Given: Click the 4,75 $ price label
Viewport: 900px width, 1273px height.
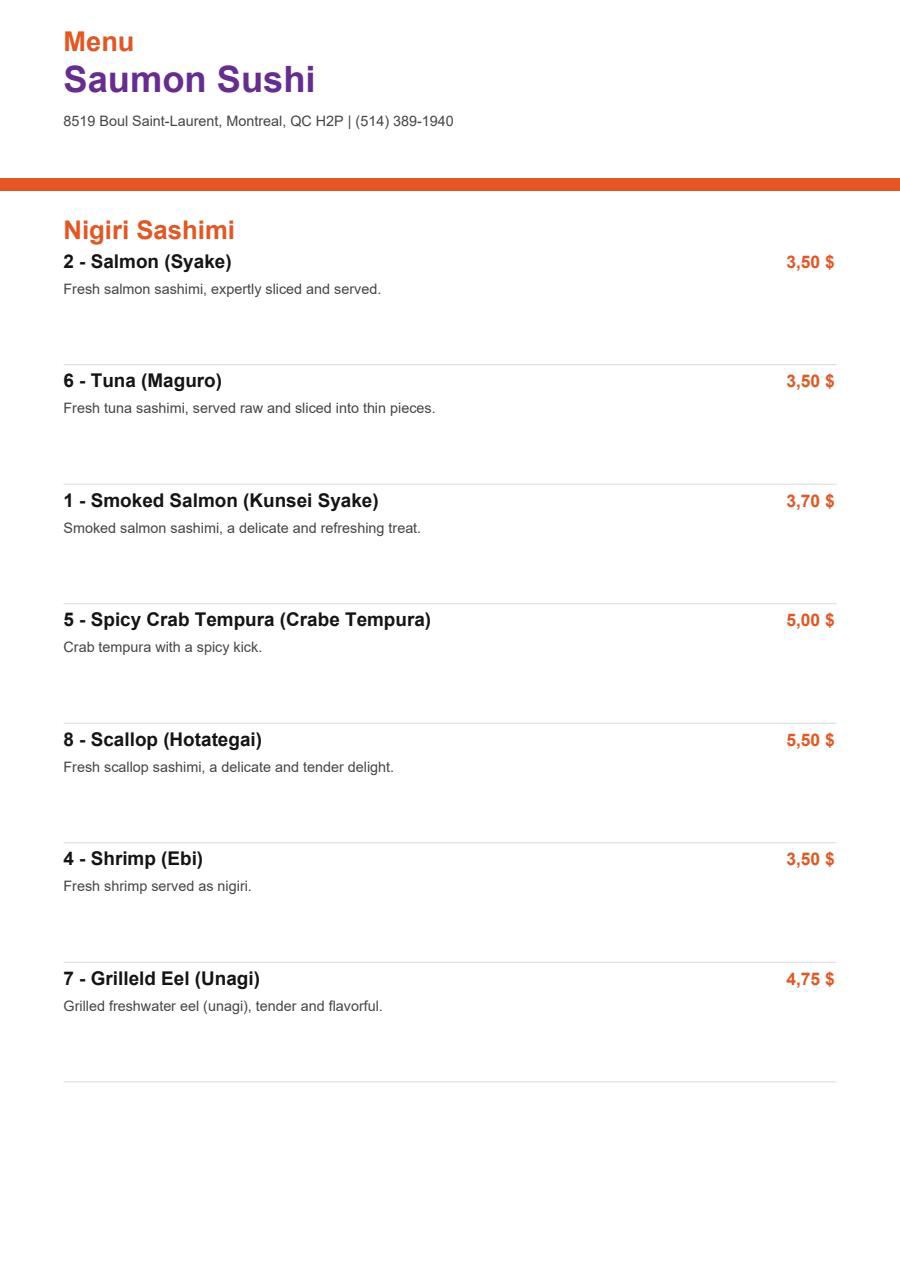Looking at the screenshot, I should [x=810, y=979].
